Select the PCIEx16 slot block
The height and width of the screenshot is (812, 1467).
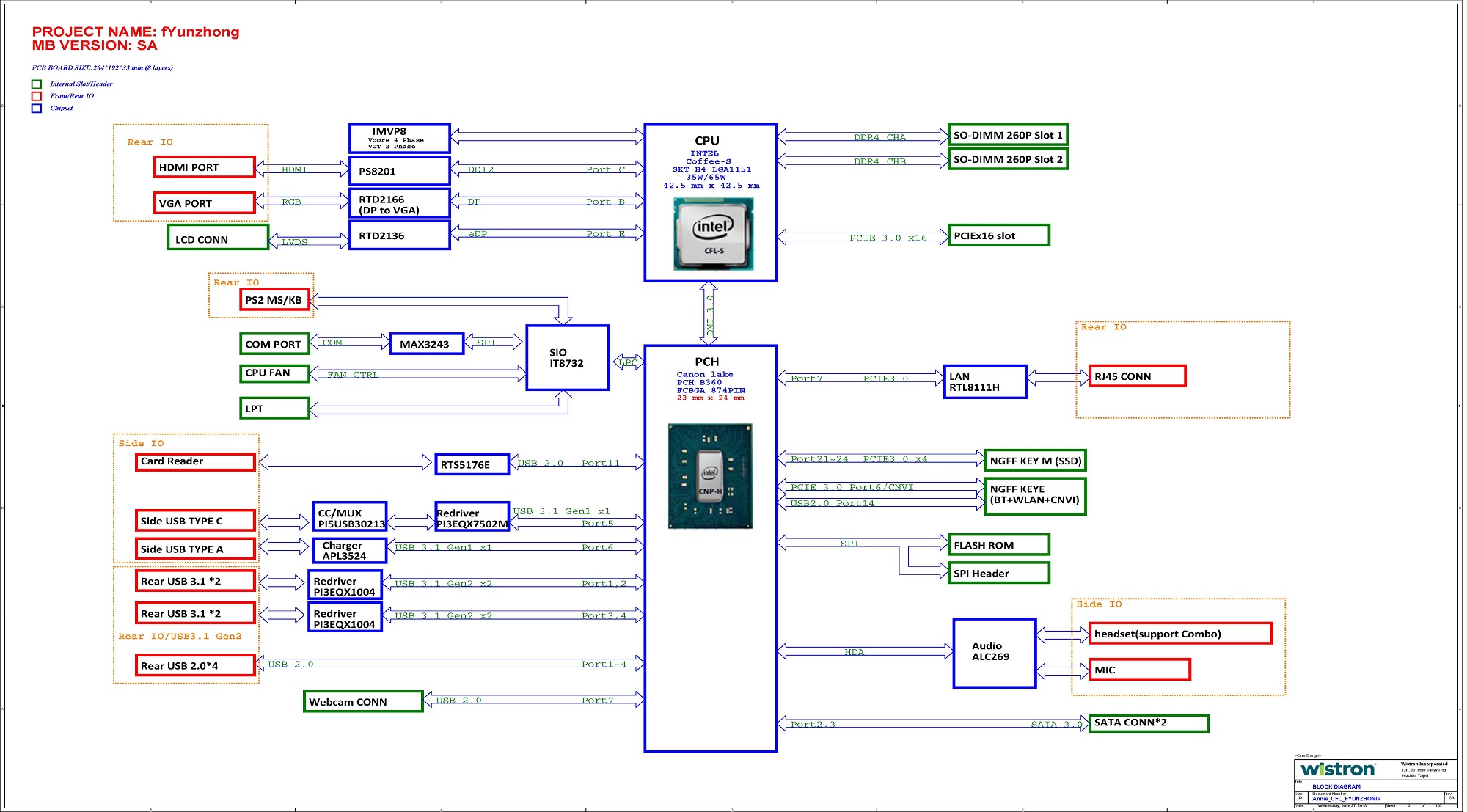998,235
